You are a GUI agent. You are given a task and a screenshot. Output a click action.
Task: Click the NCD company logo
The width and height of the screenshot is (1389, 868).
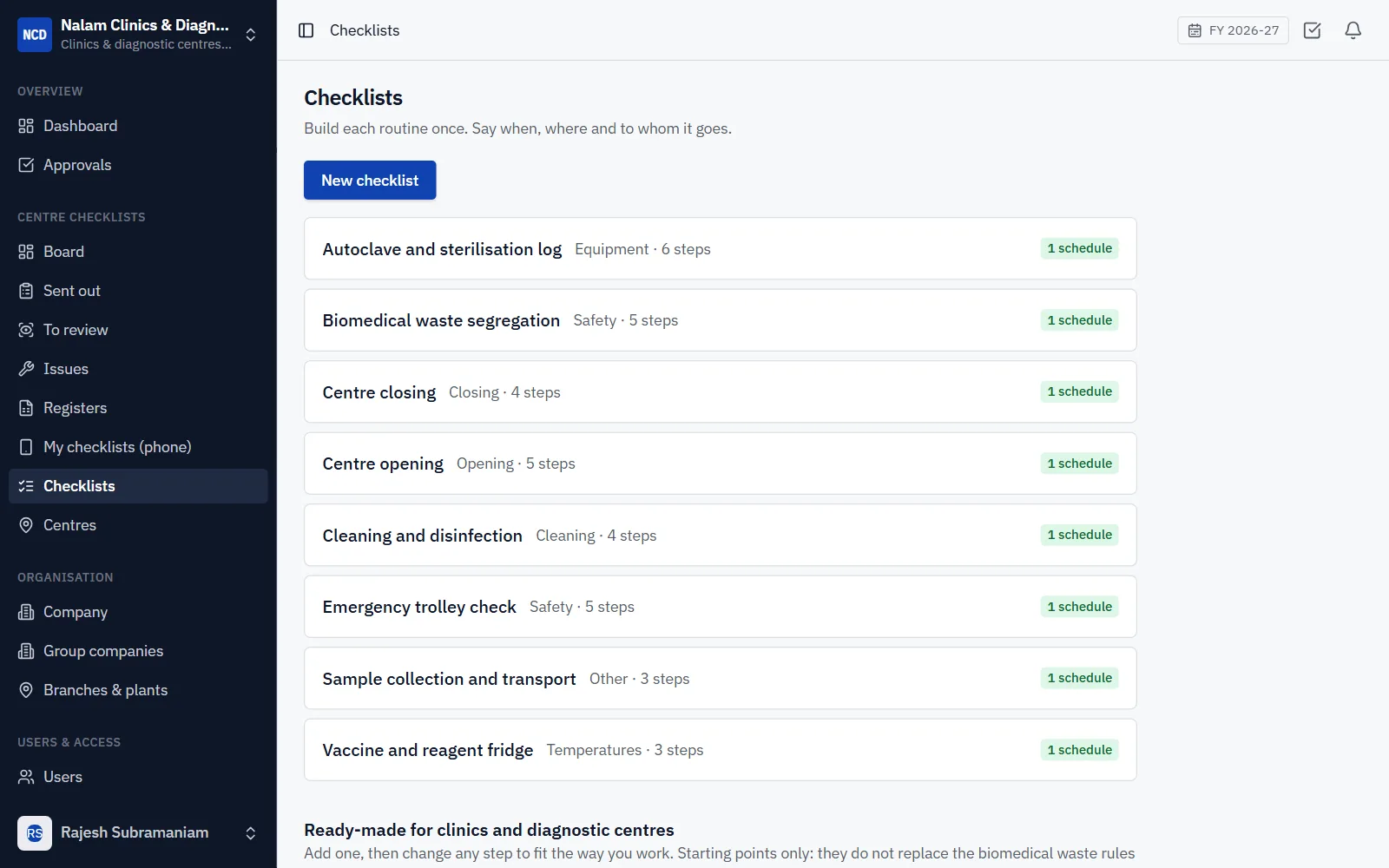coord(35,35)
